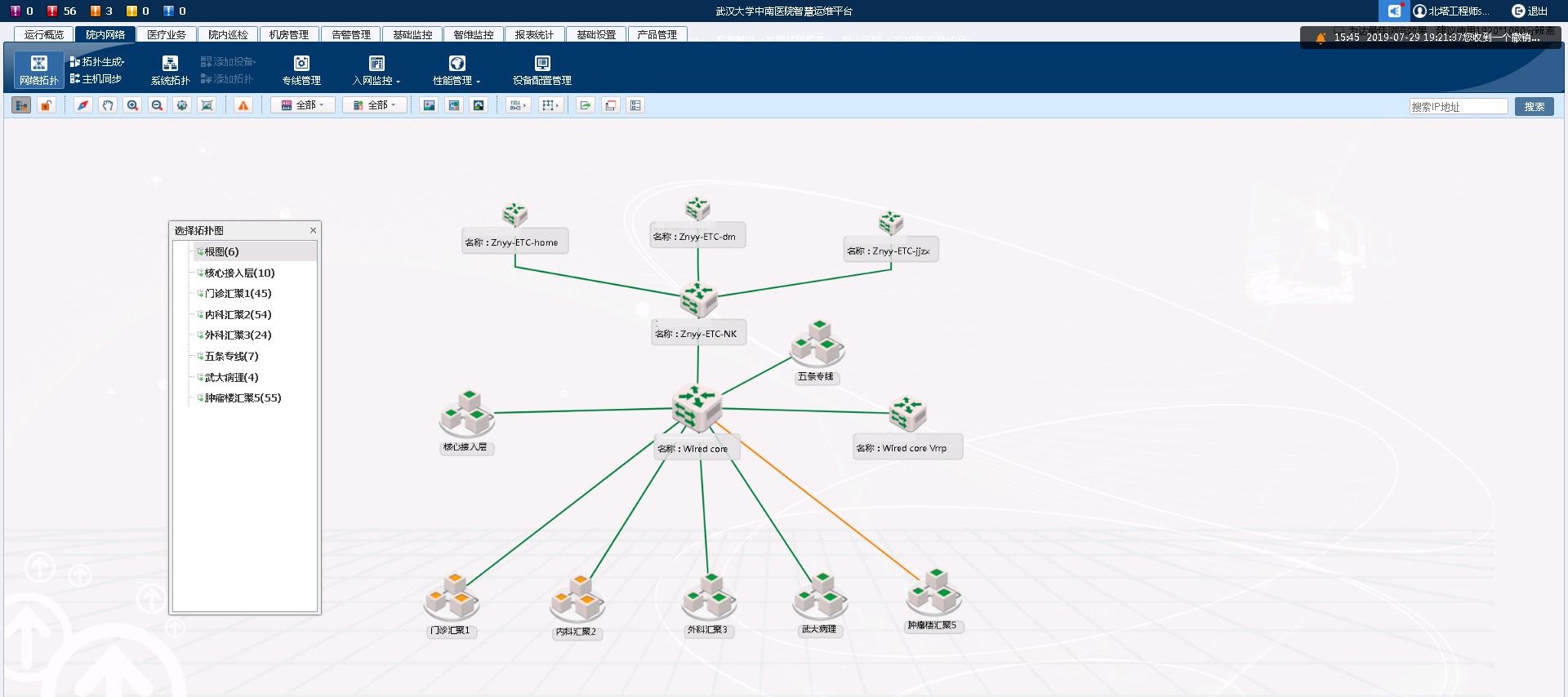Screen dimensions: 1568x697
Task: Select the hand pan tool
Action: 108,105
